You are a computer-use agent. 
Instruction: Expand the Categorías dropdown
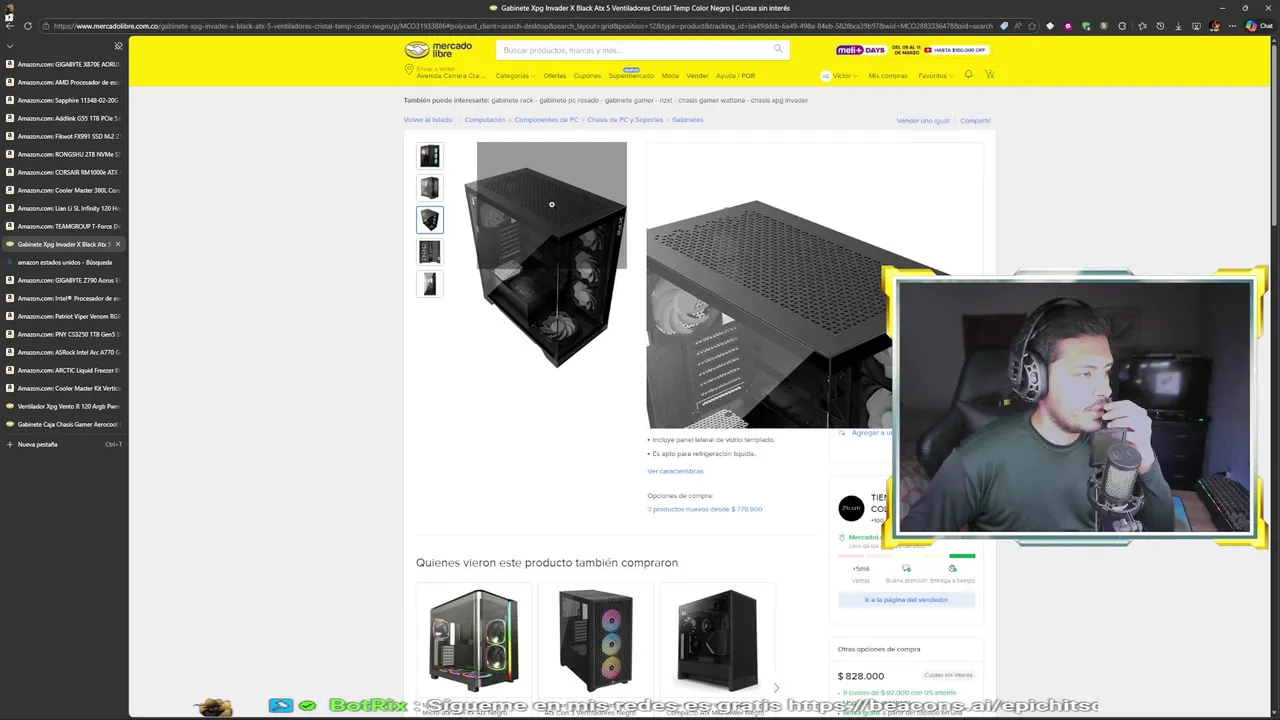tap(515, 76)
